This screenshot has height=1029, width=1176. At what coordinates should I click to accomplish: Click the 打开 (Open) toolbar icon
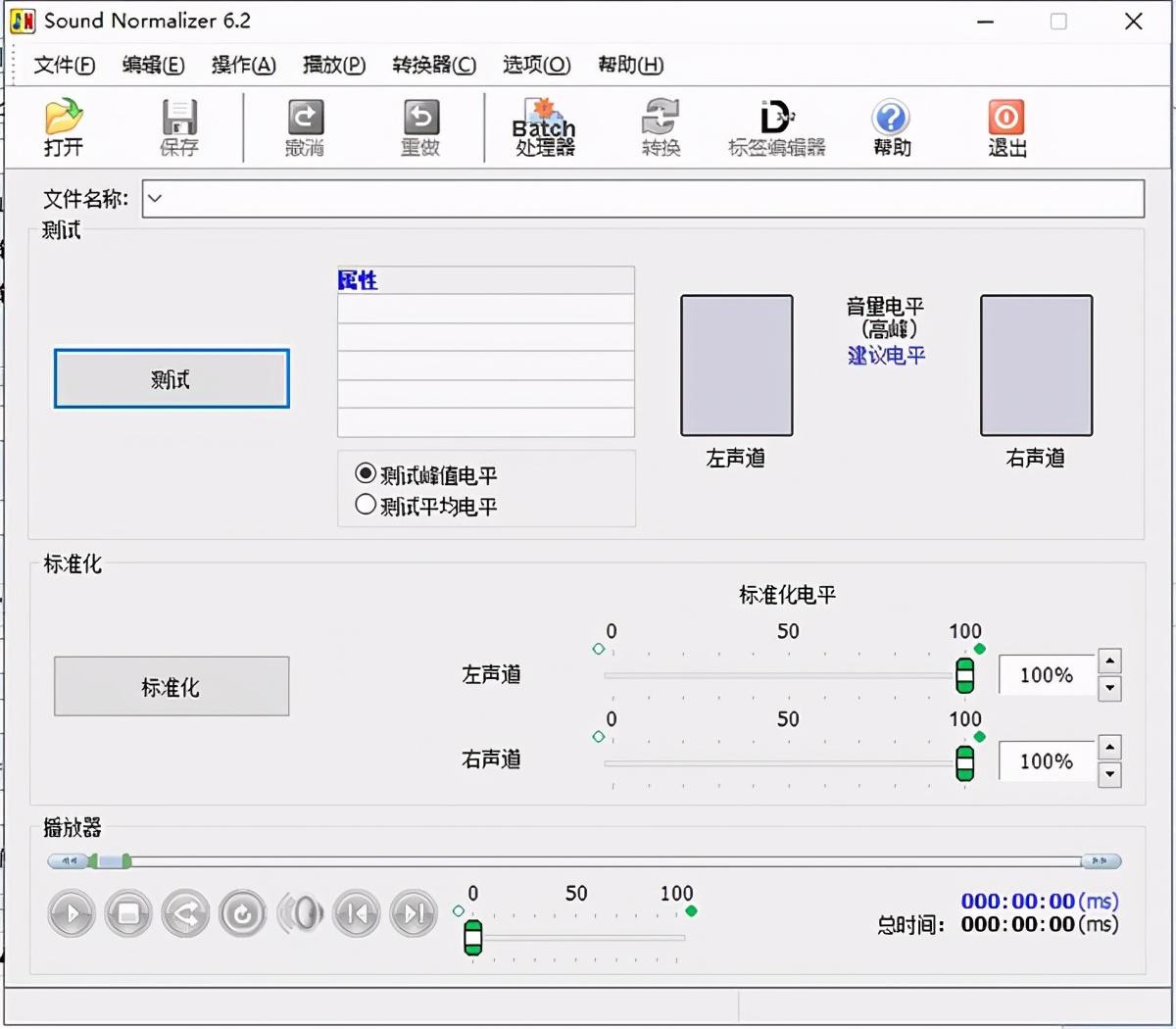tap(64, 127)
